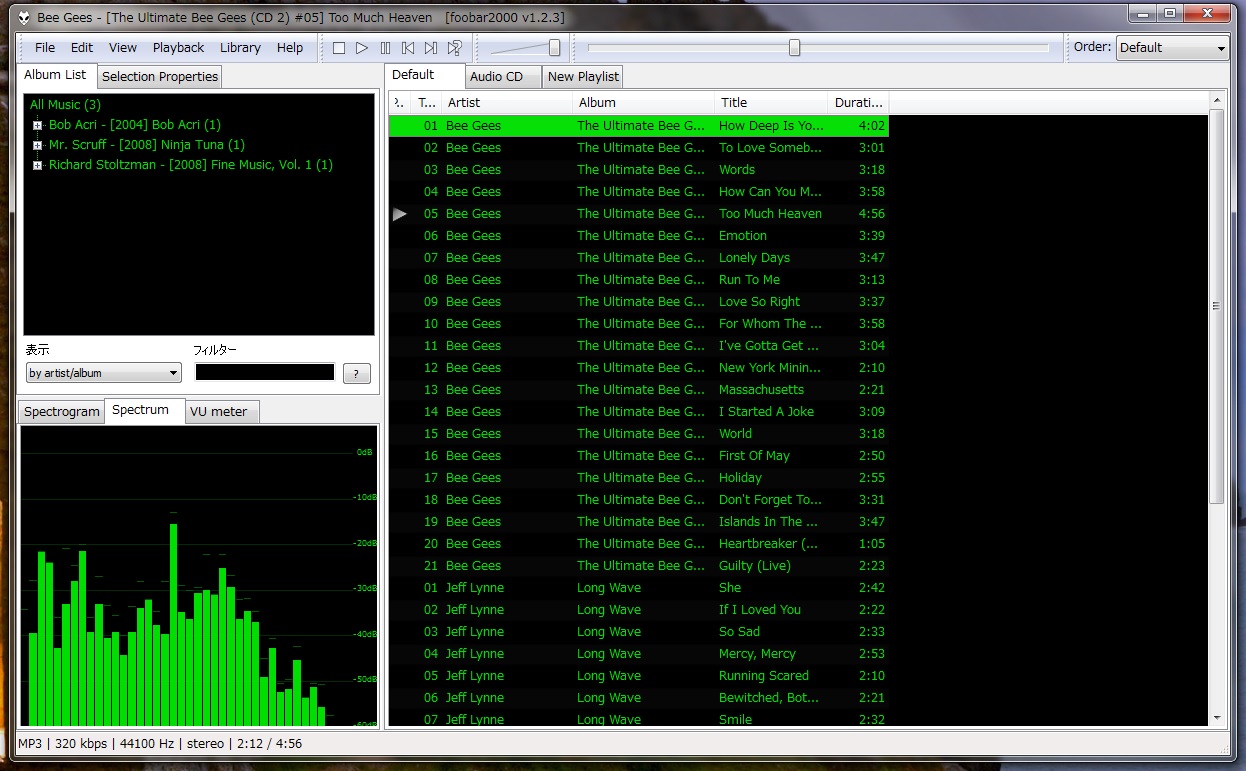Open the Playback menu
The image size is (1246, 771).
pyautogui.click(x=178, y=48)
